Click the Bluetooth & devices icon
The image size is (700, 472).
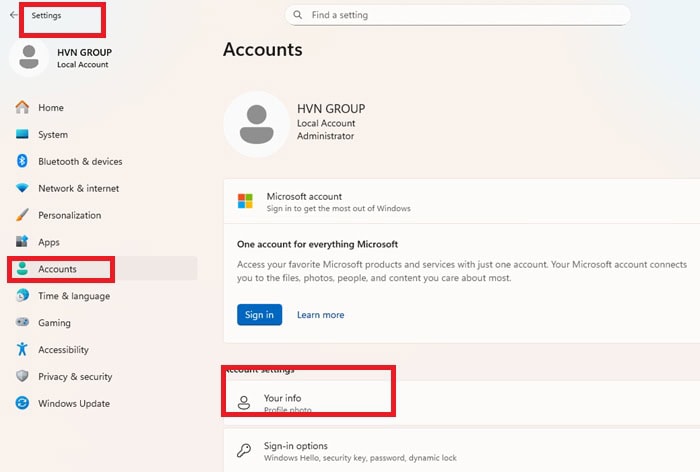tap(22, 162)
